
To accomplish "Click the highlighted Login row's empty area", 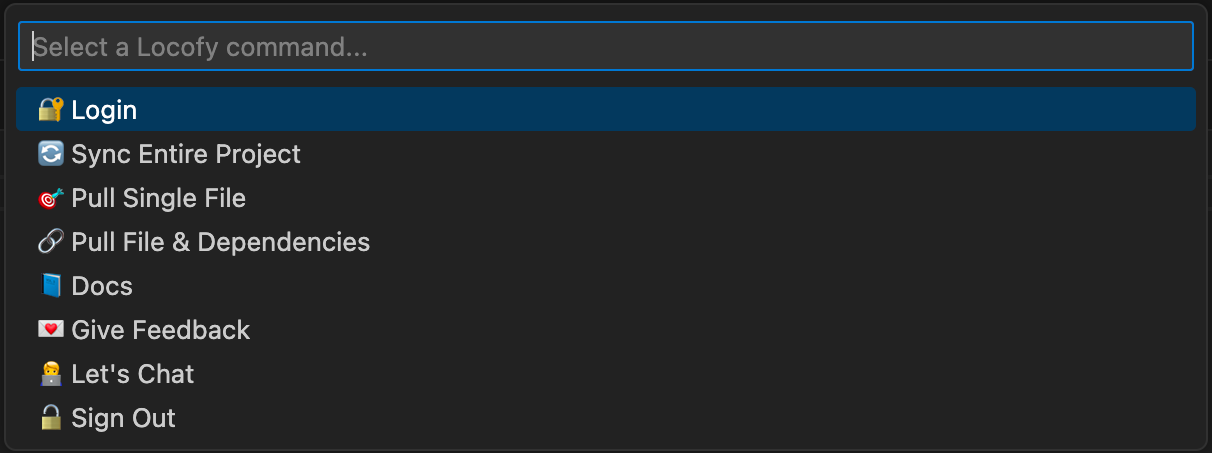I will point(666,110).
